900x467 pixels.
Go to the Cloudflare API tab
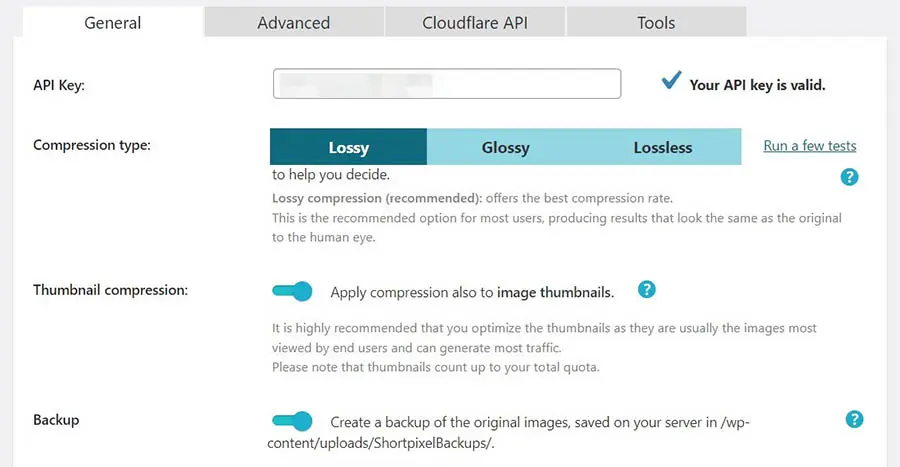point(475,22)
